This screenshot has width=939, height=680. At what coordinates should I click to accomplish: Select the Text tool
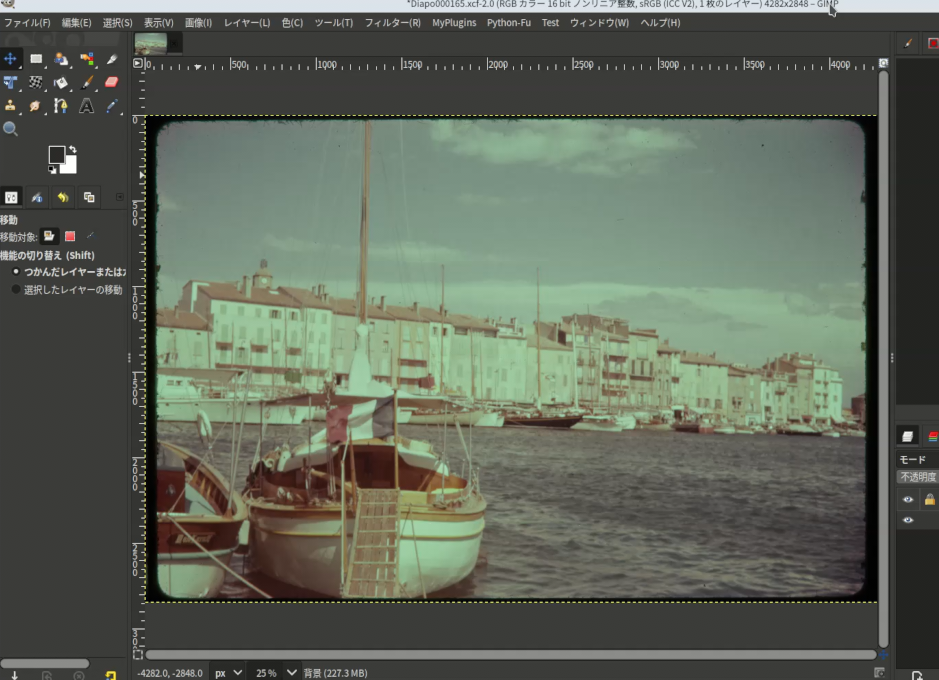tap(87, 106)
